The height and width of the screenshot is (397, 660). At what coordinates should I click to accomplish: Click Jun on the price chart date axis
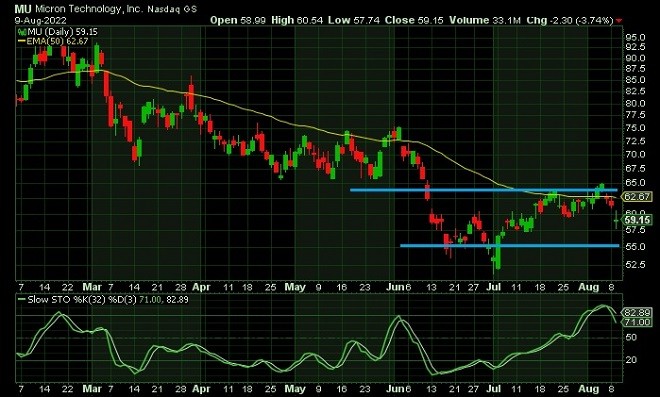point(396,287)
